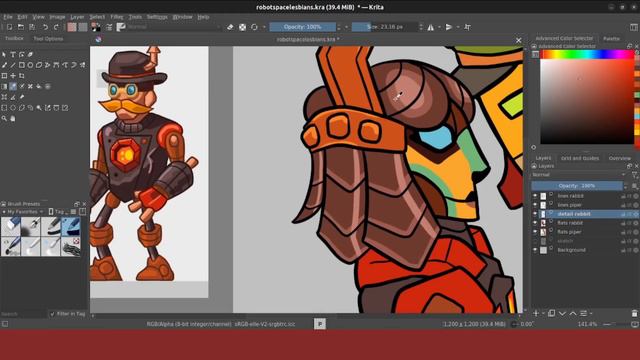Select the Rectangle shape tool
The width and height of the screenshot is (640, 360).
[22, 65]
